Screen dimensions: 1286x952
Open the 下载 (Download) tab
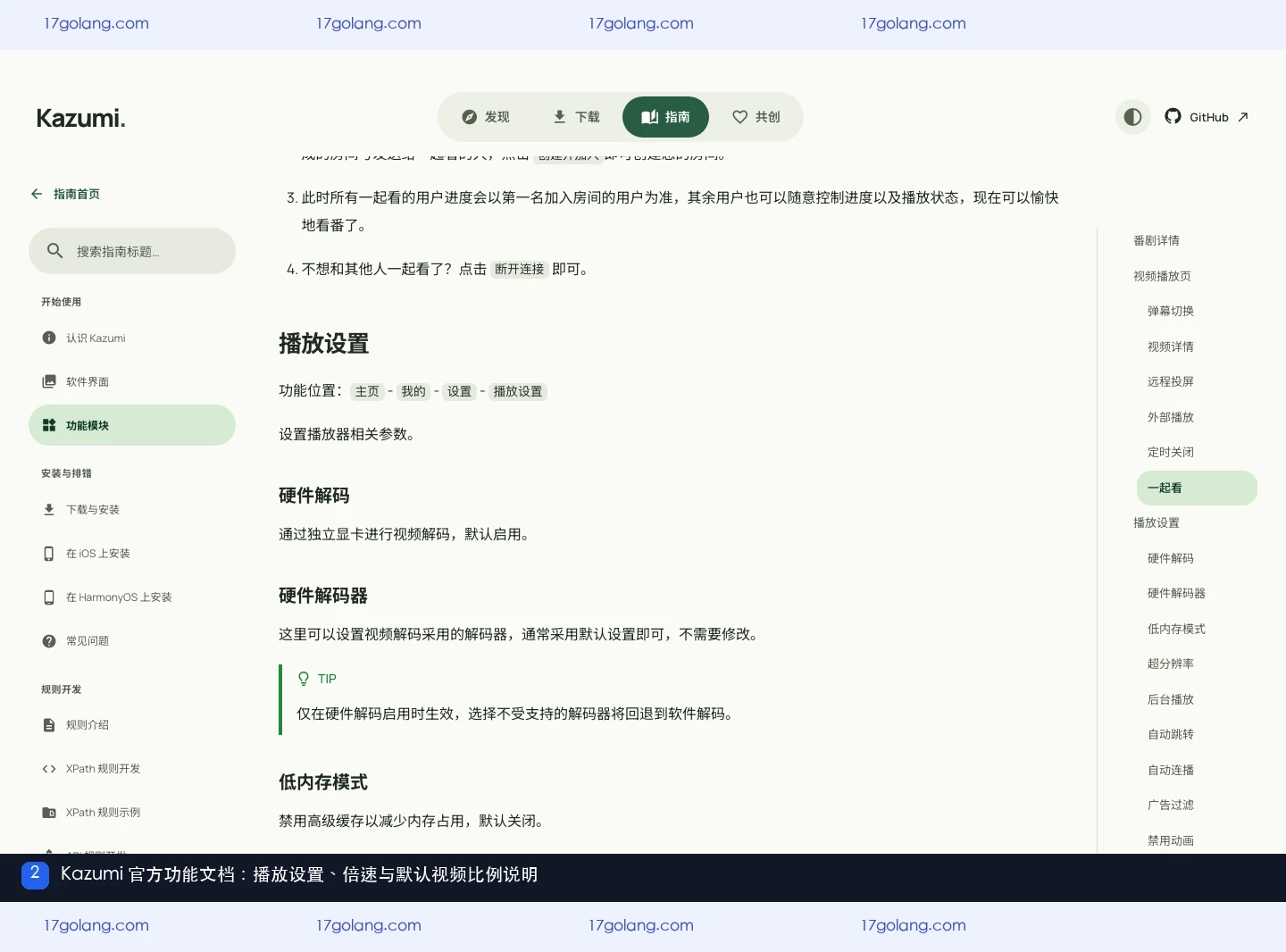click(576, 117)
